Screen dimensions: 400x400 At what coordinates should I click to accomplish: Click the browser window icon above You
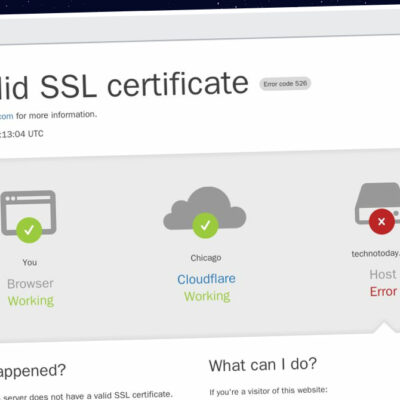pyautogui.click(x=28, y=213)
